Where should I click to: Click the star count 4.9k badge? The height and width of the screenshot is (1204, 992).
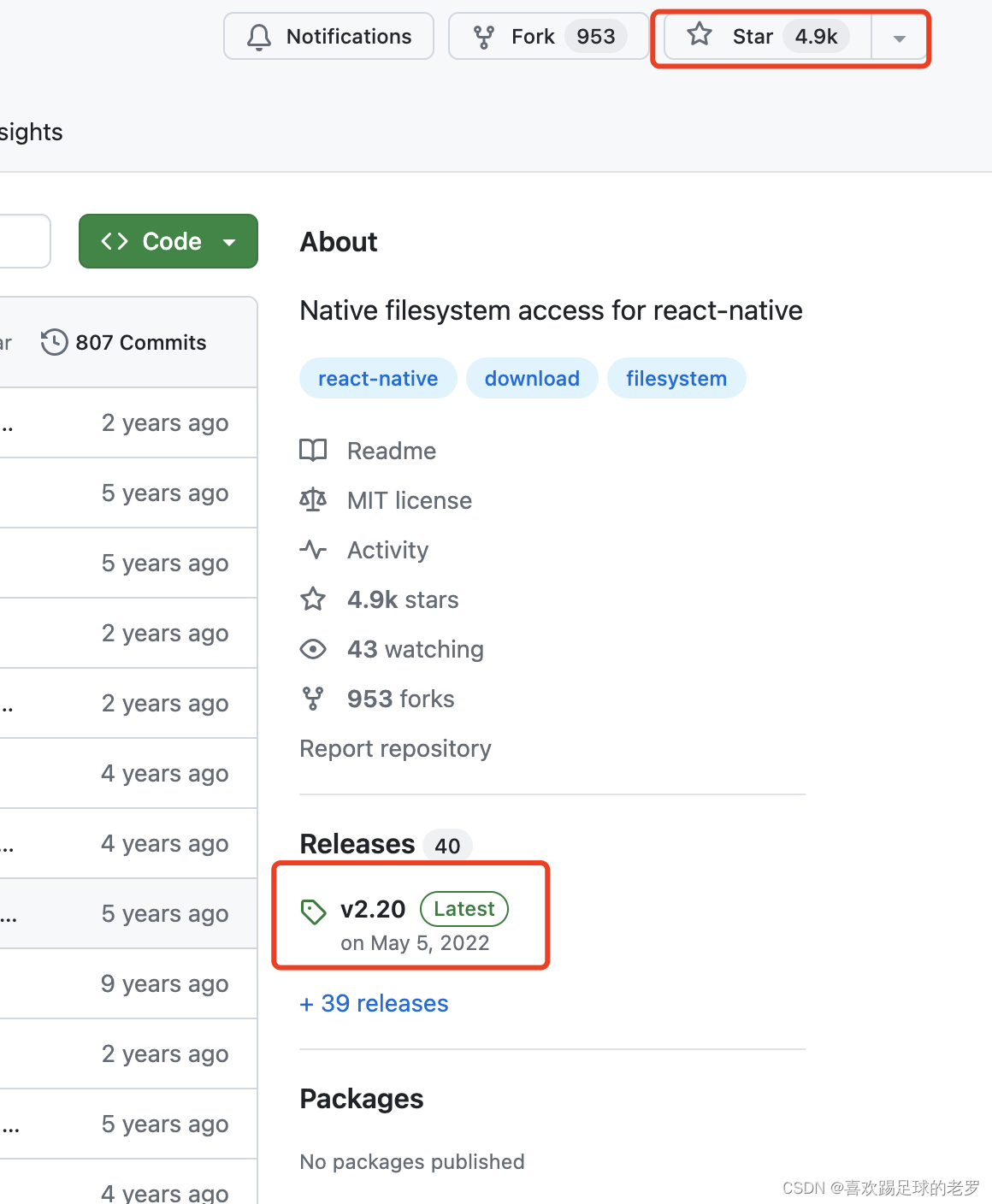tap(816, 37)
